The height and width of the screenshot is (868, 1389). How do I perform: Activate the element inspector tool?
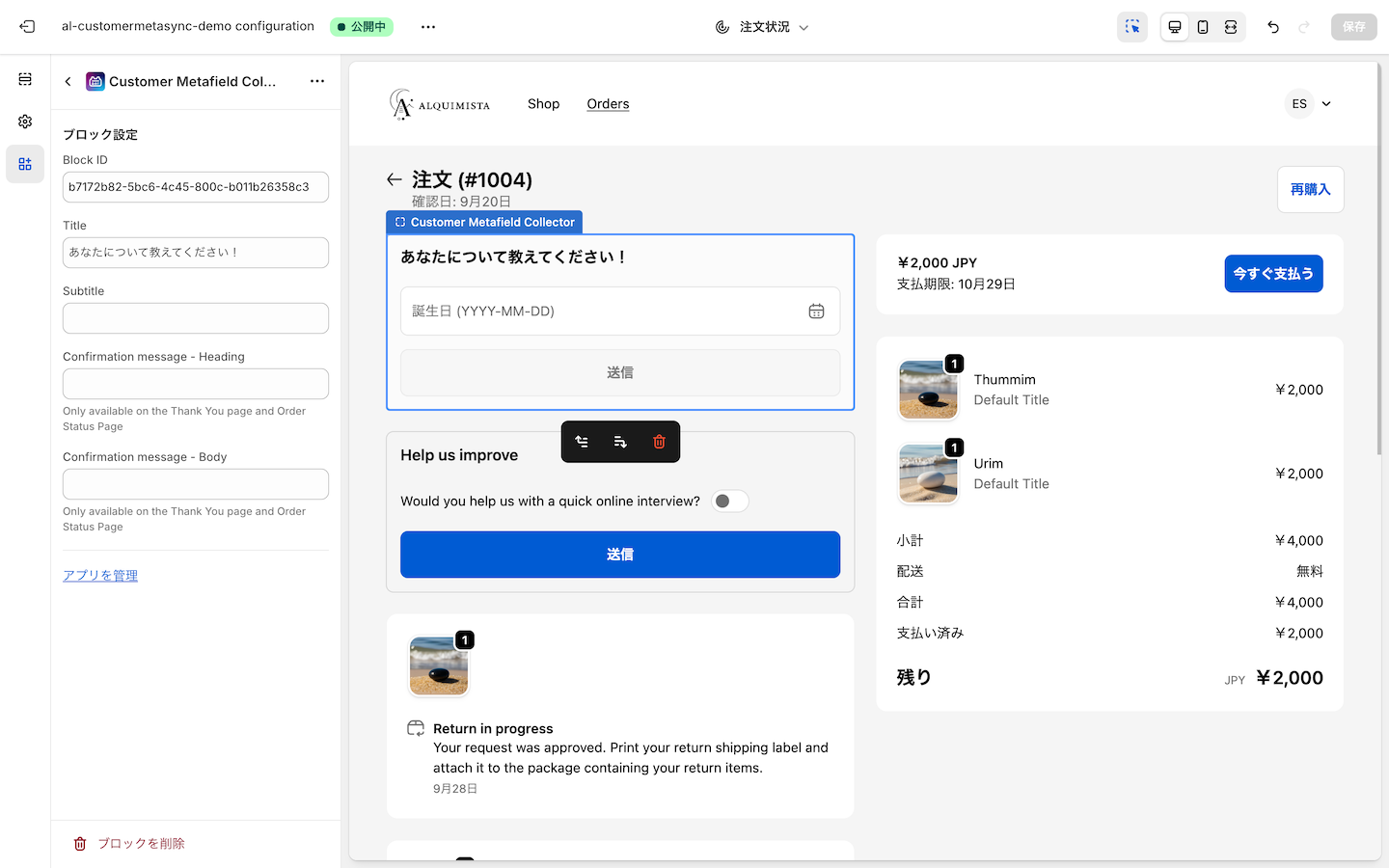(x=1132, y=26)
